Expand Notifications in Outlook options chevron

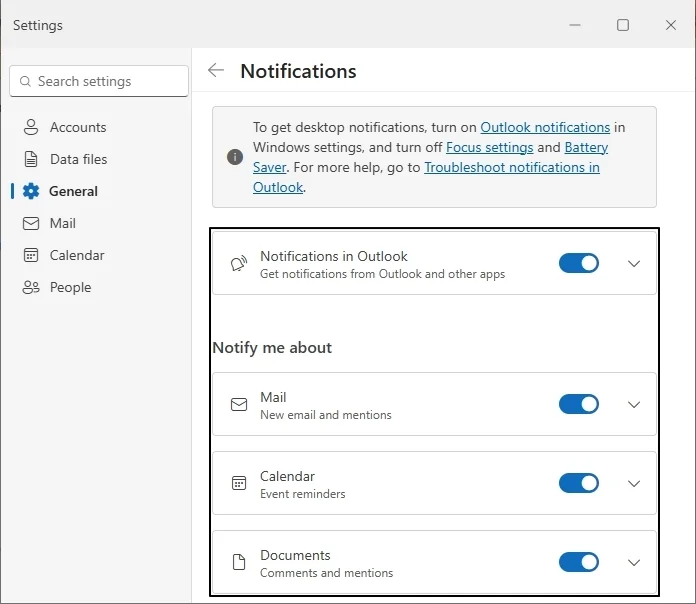tap(634, 264)
